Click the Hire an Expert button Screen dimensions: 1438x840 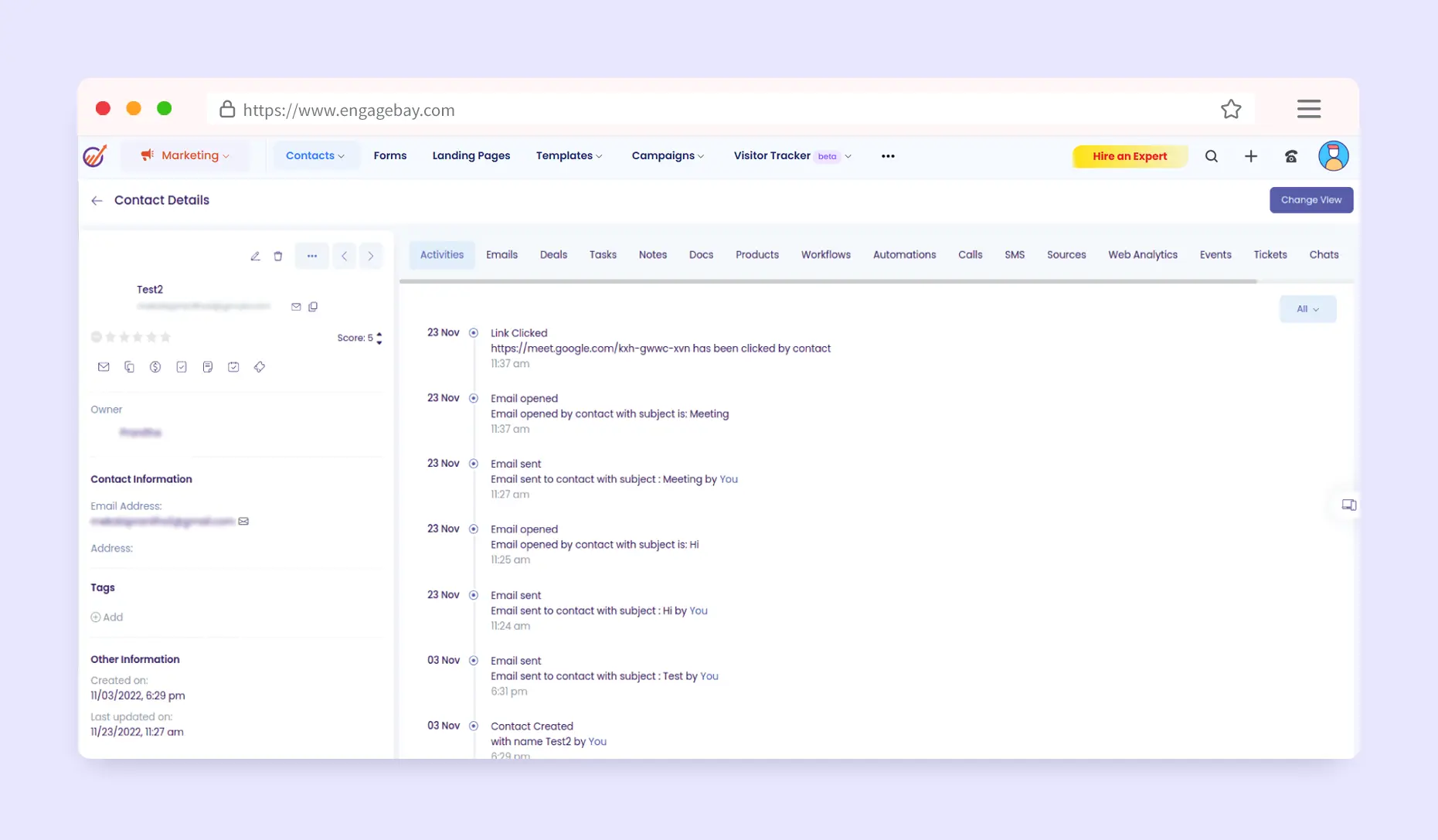(1129, 156)
